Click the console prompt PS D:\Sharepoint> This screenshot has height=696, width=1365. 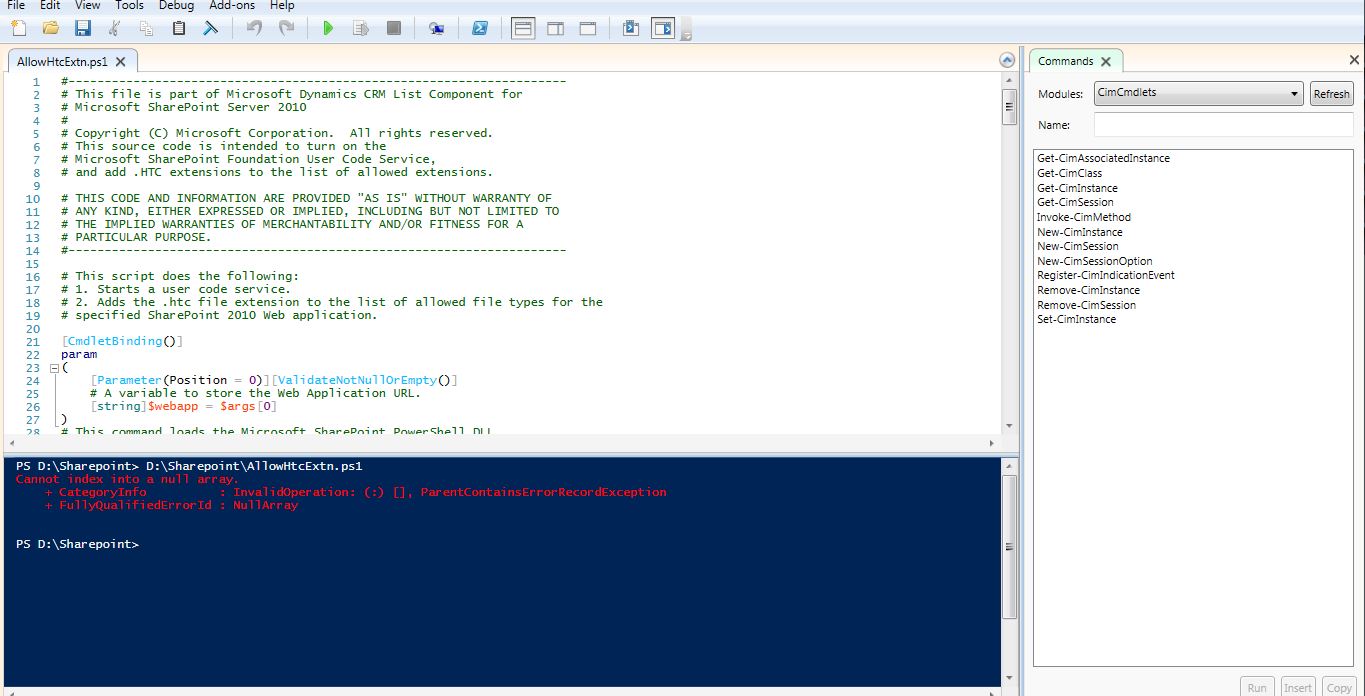tap(77, 544)
